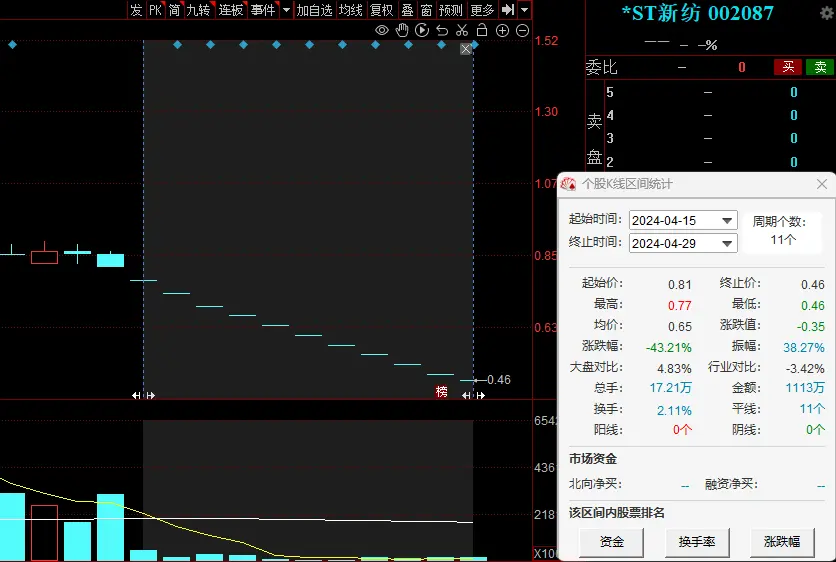Toggle the chart lock icon
Screen dimensions: 836x562
(481, 31)
